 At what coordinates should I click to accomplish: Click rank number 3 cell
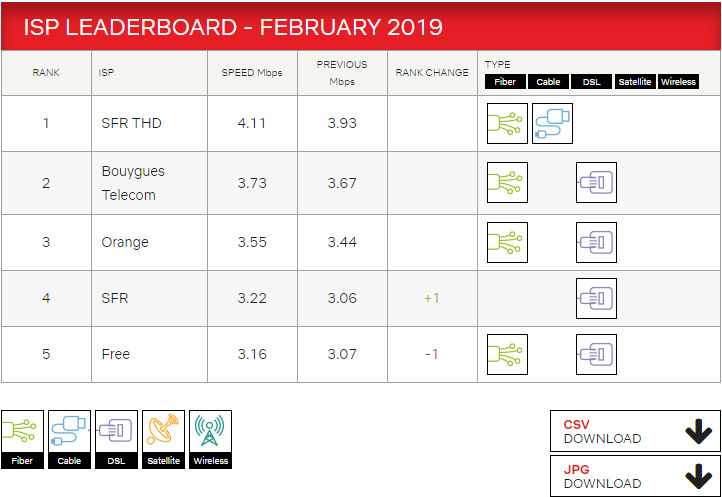click(46, 242)
